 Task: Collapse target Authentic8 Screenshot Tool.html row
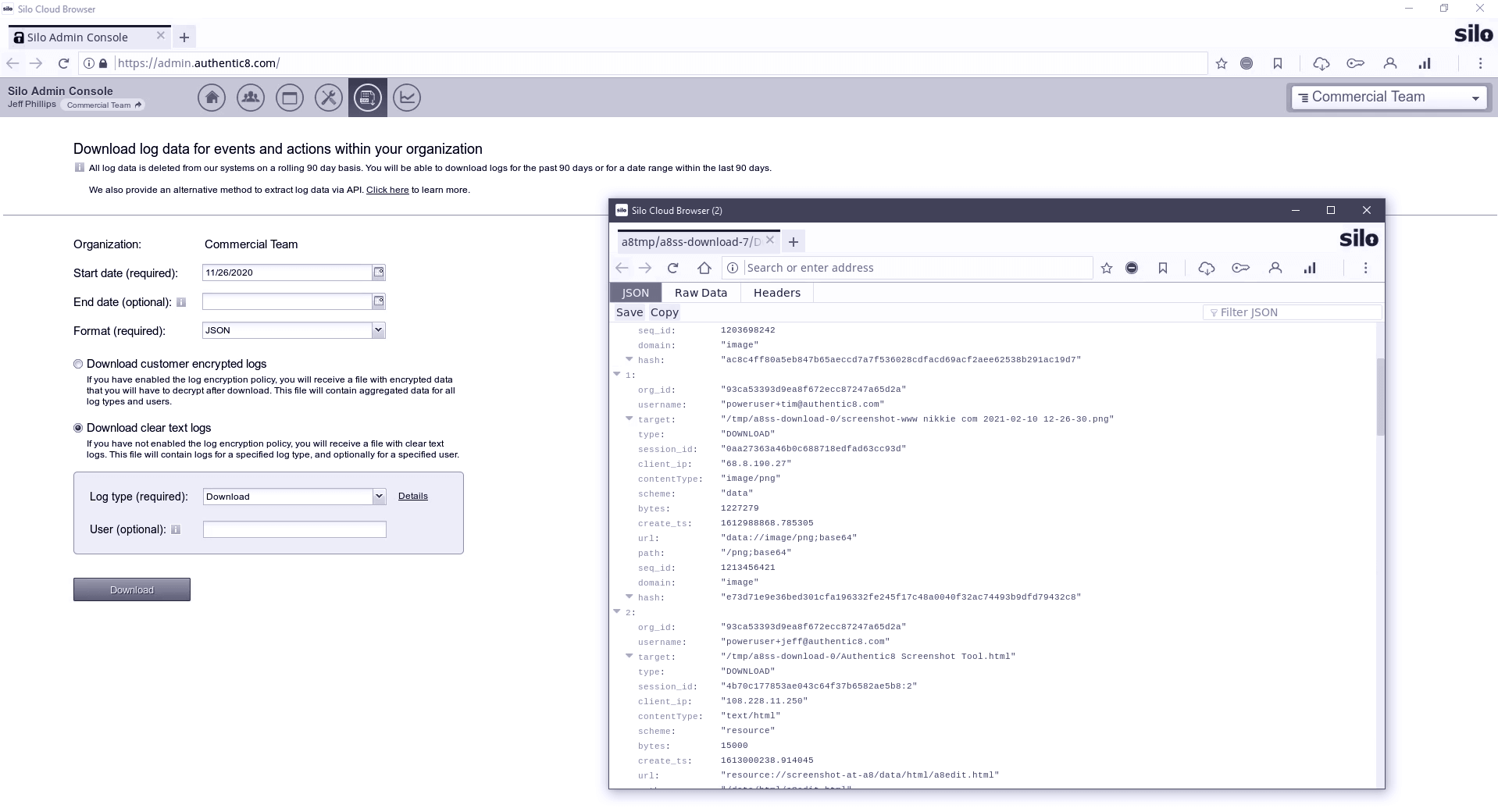click(x=629, y=657)
